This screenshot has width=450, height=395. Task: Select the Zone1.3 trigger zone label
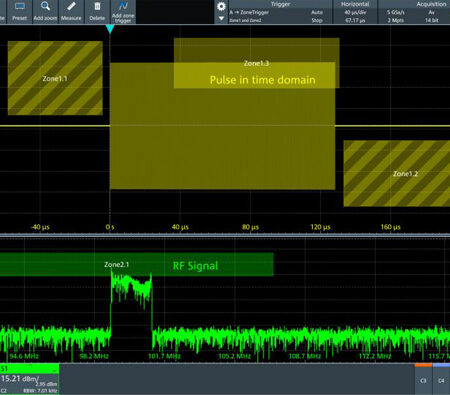(256, 63)
